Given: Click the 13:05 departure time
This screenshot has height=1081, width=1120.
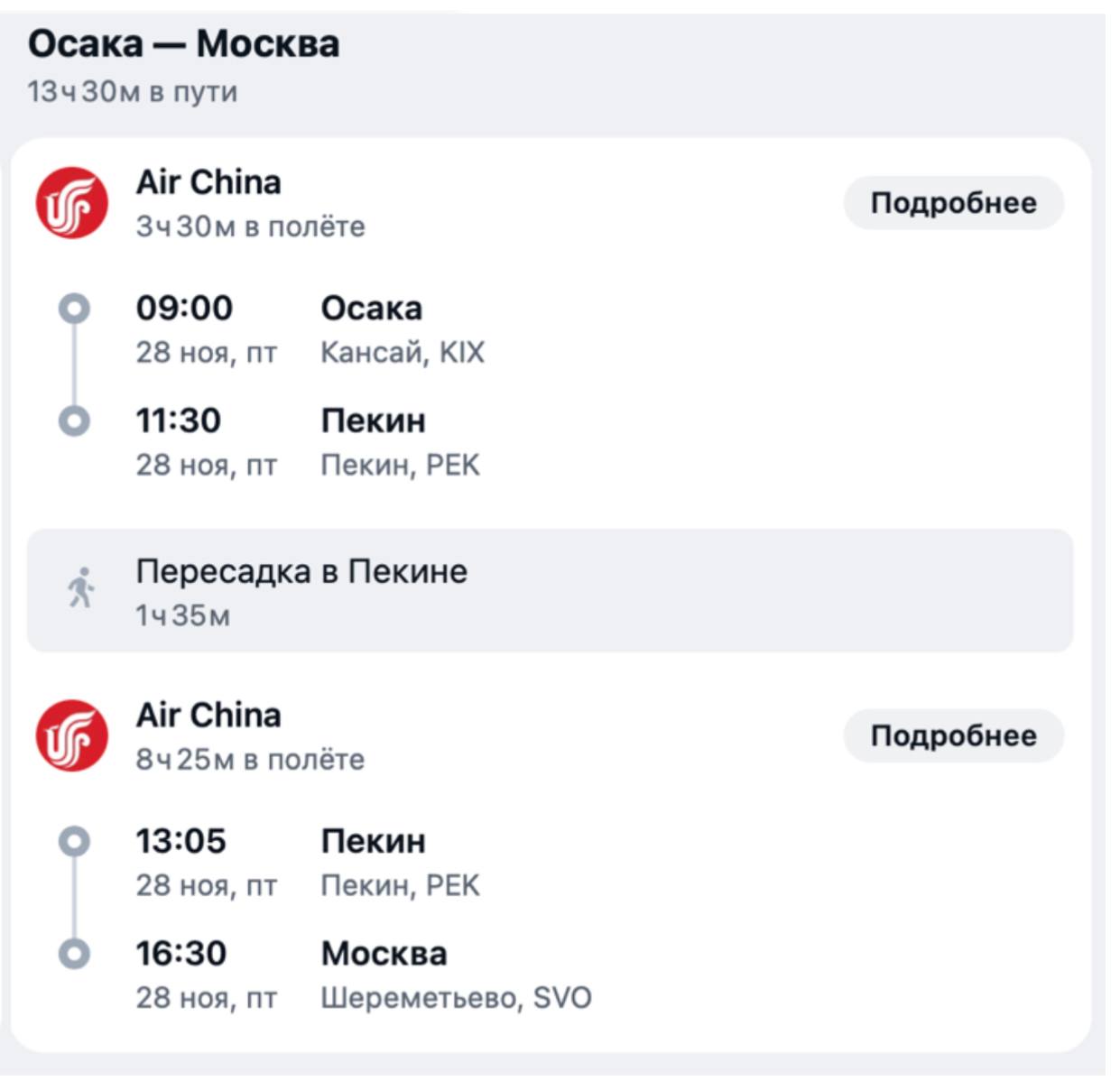Looking at the screenshot, I should pos(180,842).
